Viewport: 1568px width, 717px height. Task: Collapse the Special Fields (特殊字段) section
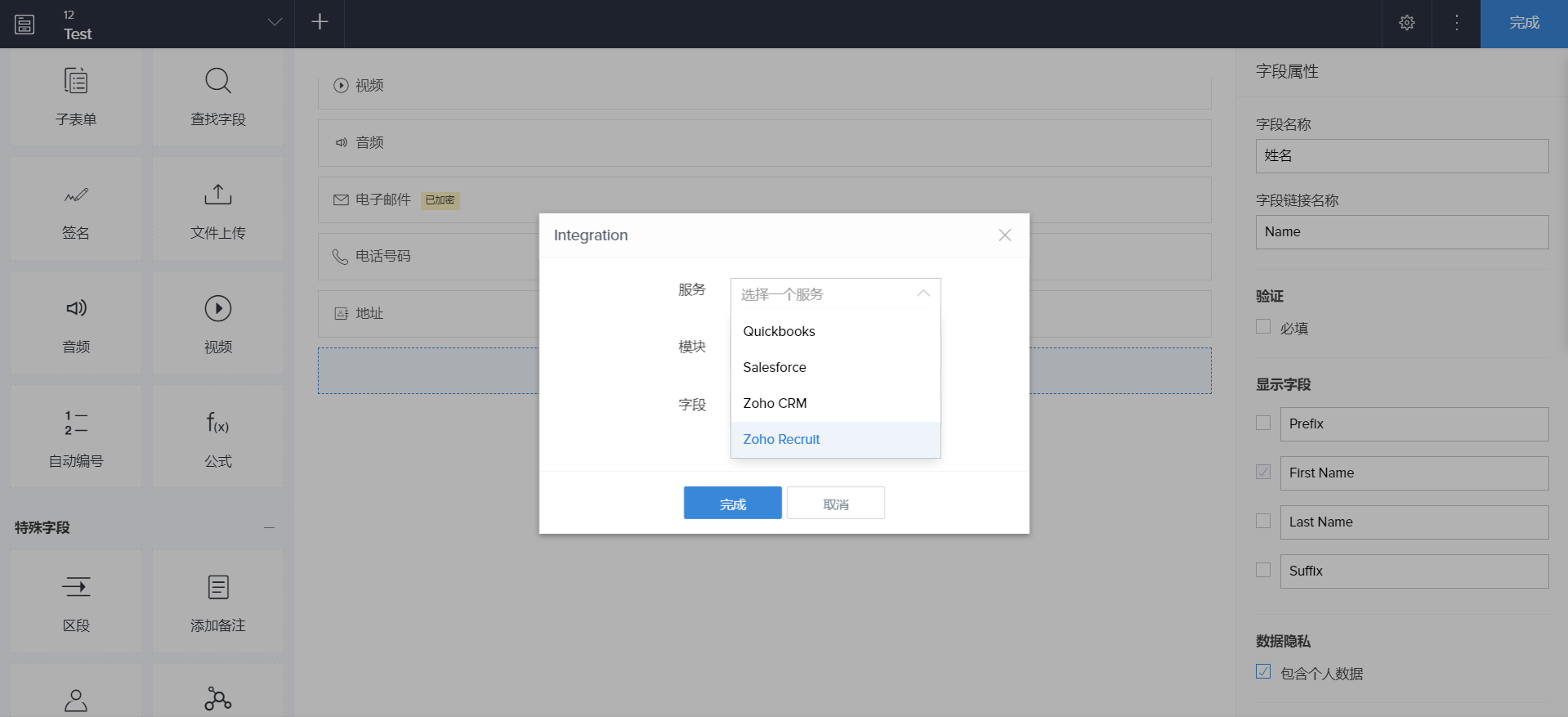pos(269,528)
